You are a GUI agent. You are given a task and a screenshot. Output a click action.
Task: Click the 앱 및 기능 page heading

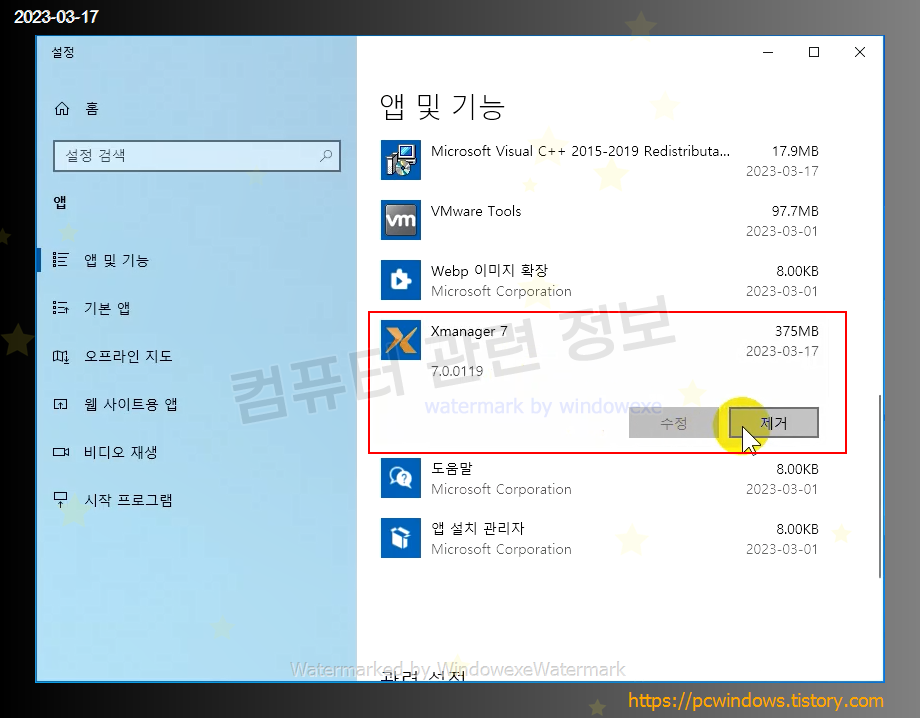[442, 107]
